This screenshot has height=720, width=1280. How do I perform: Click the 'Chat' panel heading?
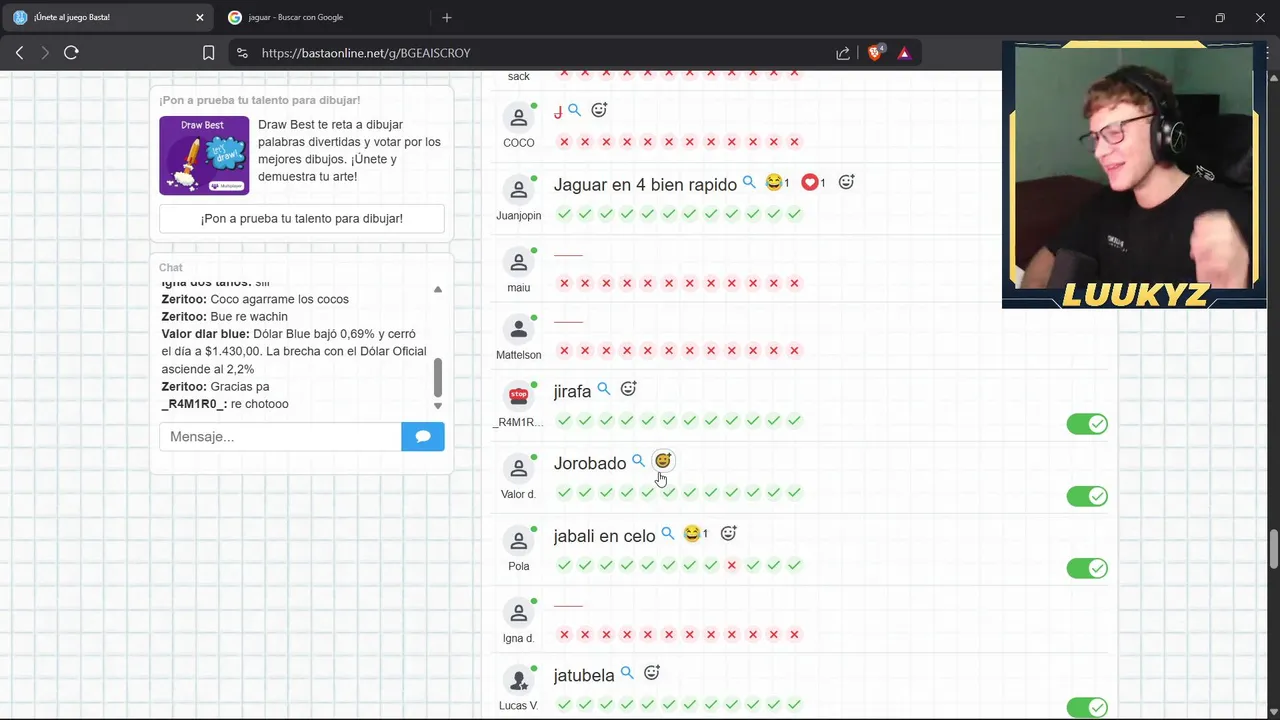[x=171, y=267]
